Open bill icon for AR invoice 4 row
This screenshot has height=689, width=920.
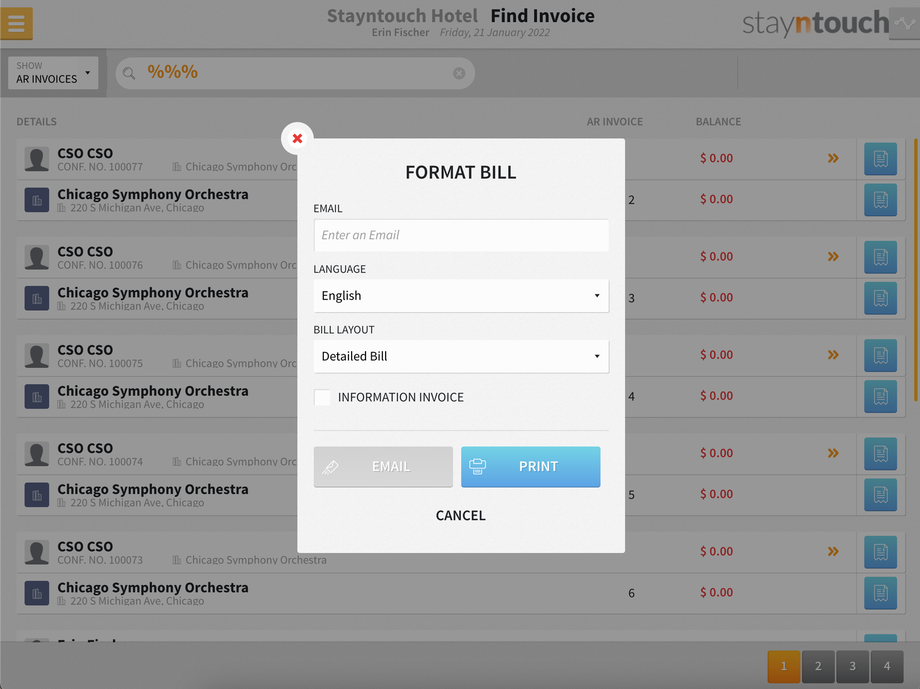click(880, 396)
